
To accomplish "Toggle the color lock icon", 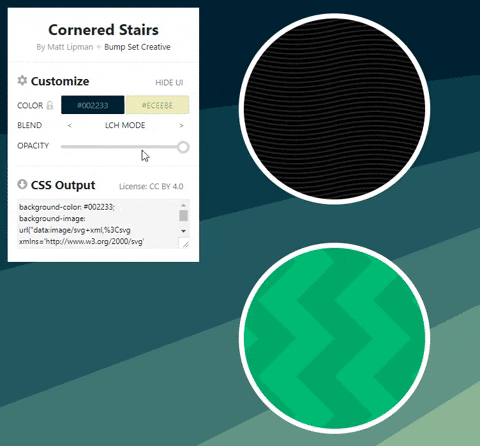I will coord(50,105).
